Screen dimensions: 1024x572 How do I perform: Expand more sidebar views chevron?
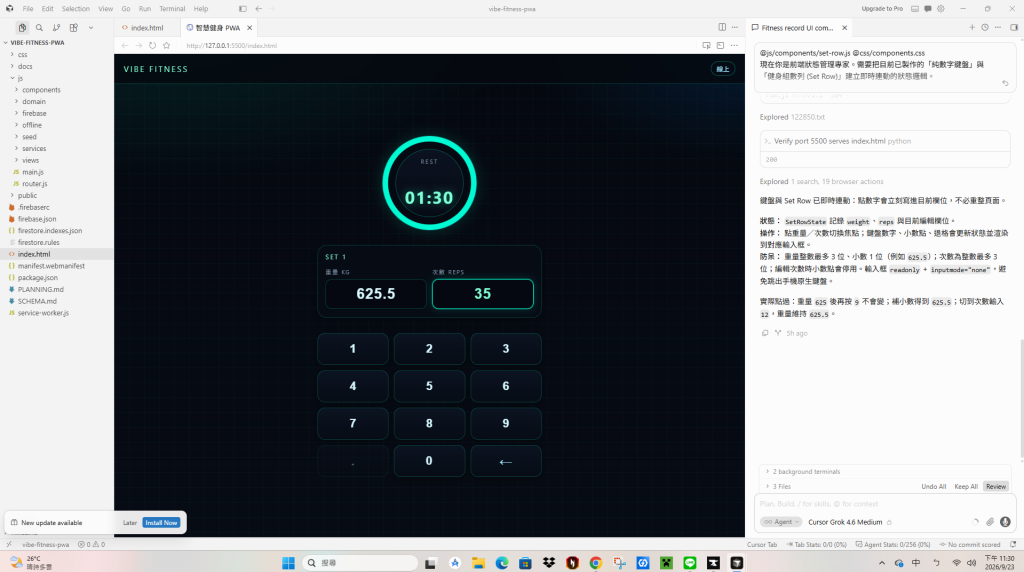91,28
